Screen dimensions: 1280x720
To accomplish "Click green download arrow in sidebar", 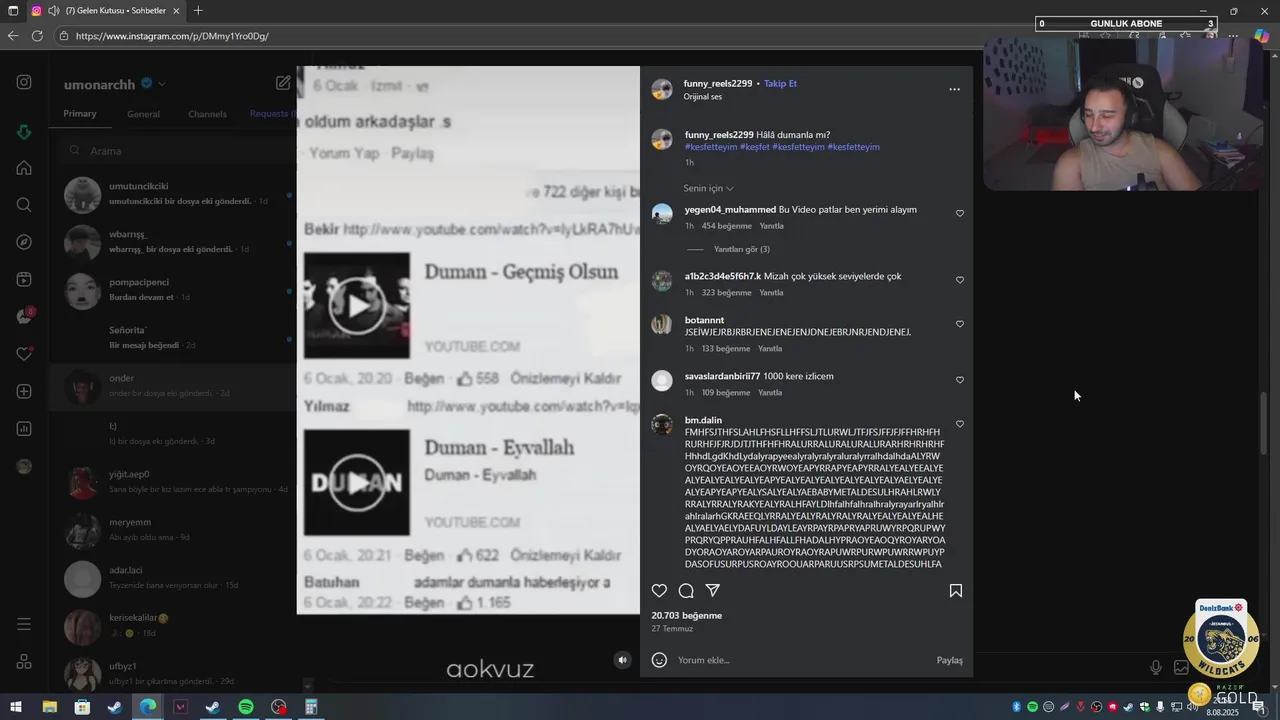I will [x=24, y=132].
